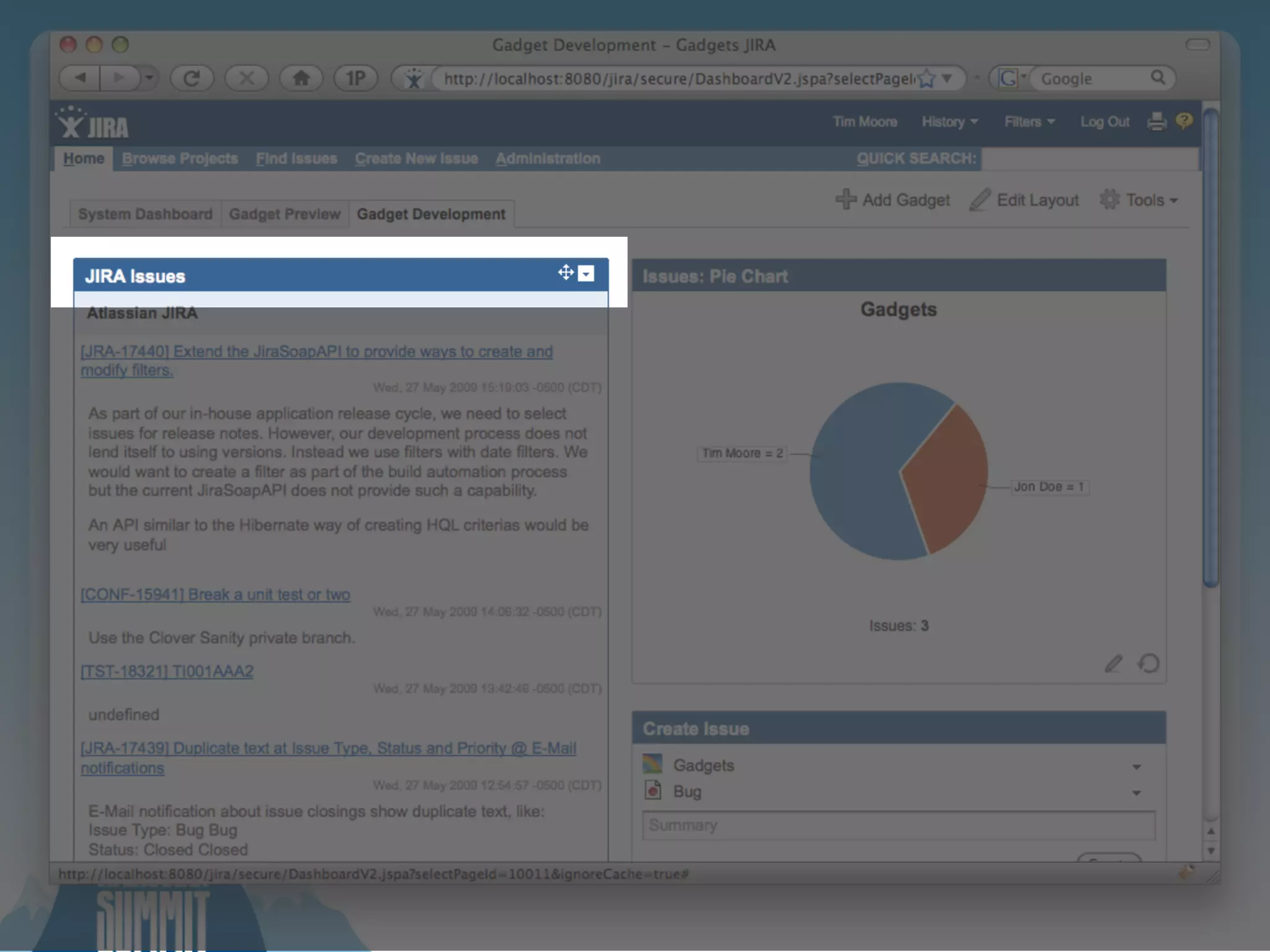Open the Bug issue type dropdown

[x=1136, y=793]
